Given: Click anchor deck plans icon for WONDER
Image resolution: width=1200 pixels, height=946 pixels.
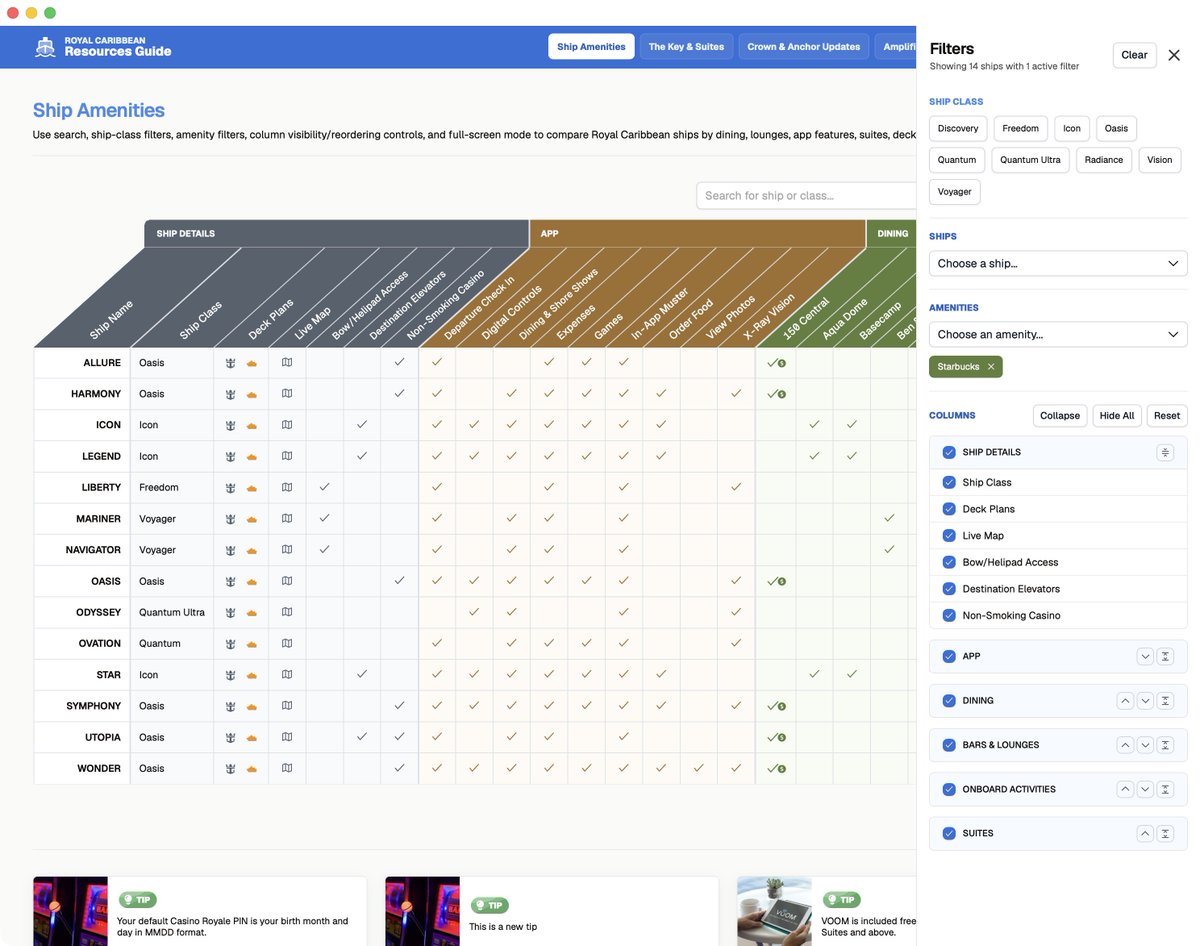Looking at the screenshot, I should (x=230, y=769).
